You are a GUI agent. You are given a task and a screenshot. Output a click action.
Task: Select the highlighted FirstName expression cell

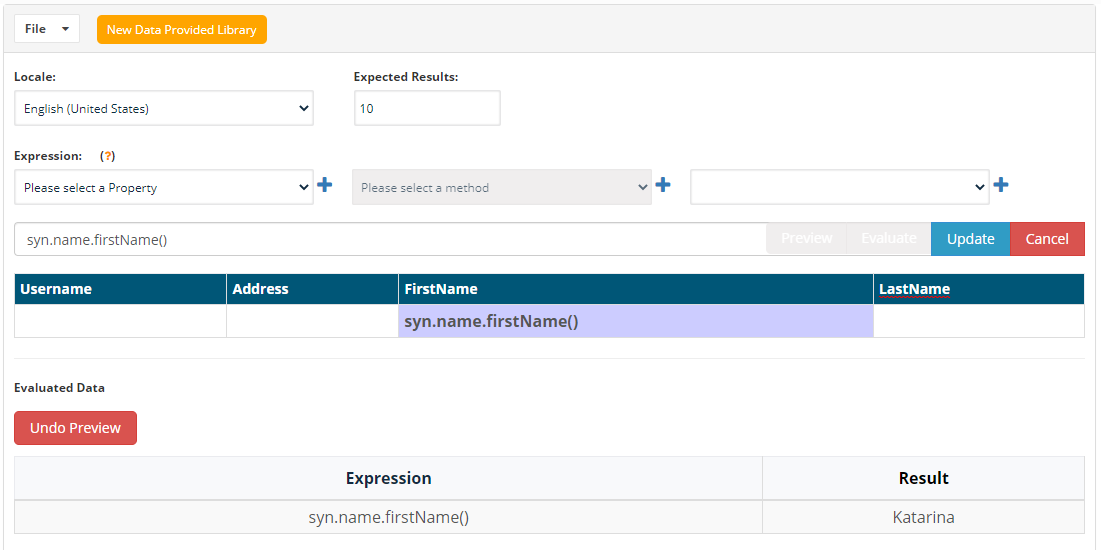point(635,321)
